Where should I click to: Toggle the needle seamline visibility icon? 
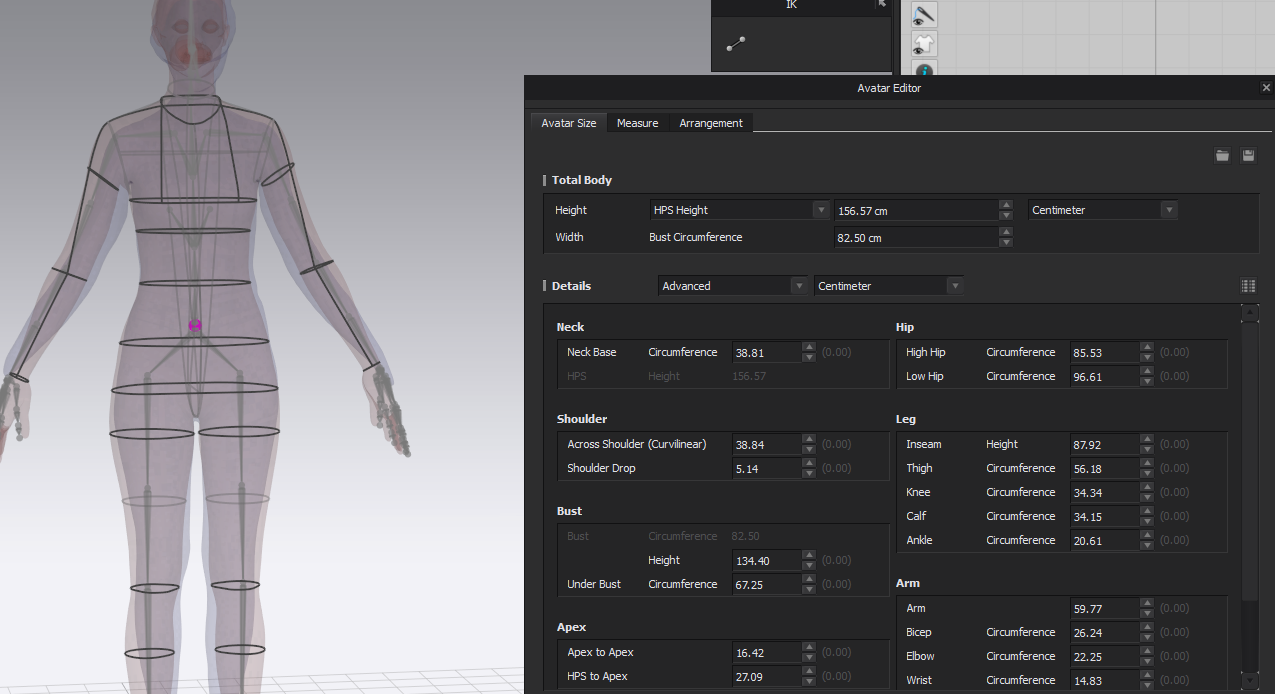[924, 14]
